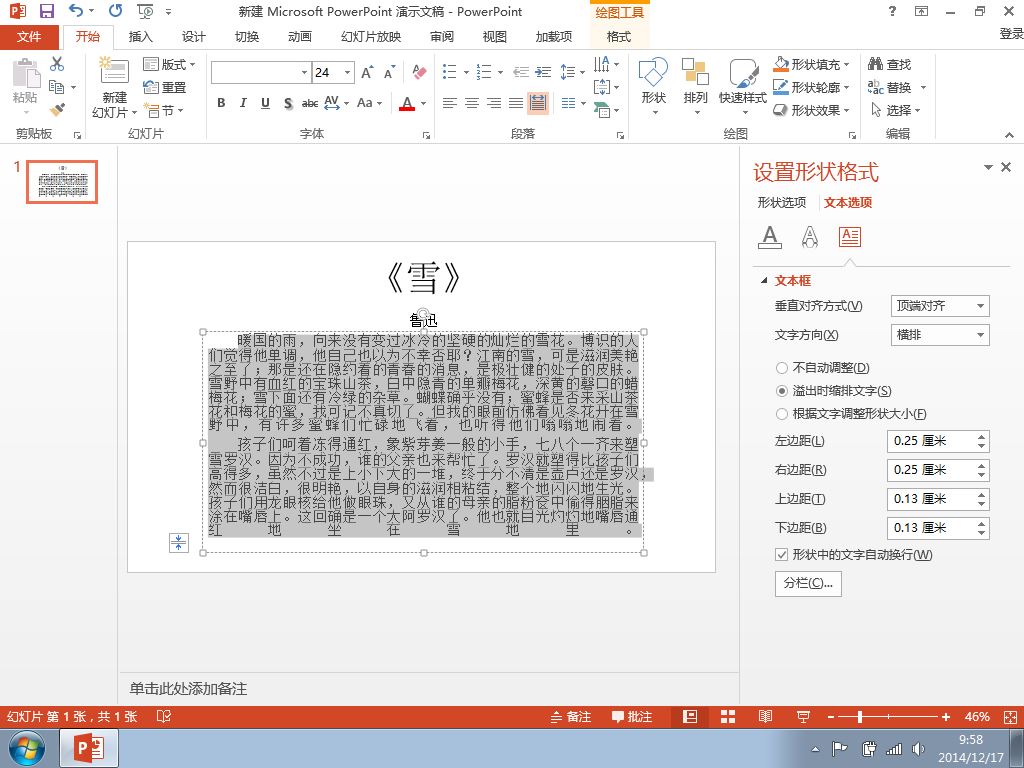Align text to the right

click(x=494, y=103)
